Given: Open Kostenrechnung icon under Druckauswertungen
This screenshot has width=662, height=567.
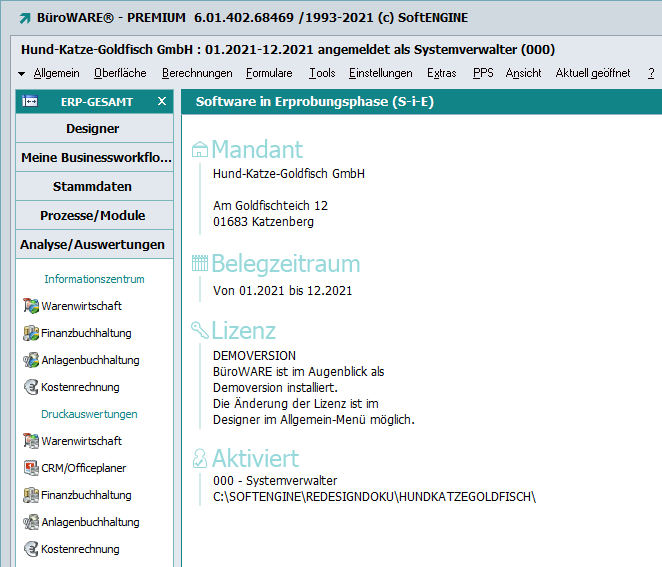Looking at the screenshot, I should (31, 549).
